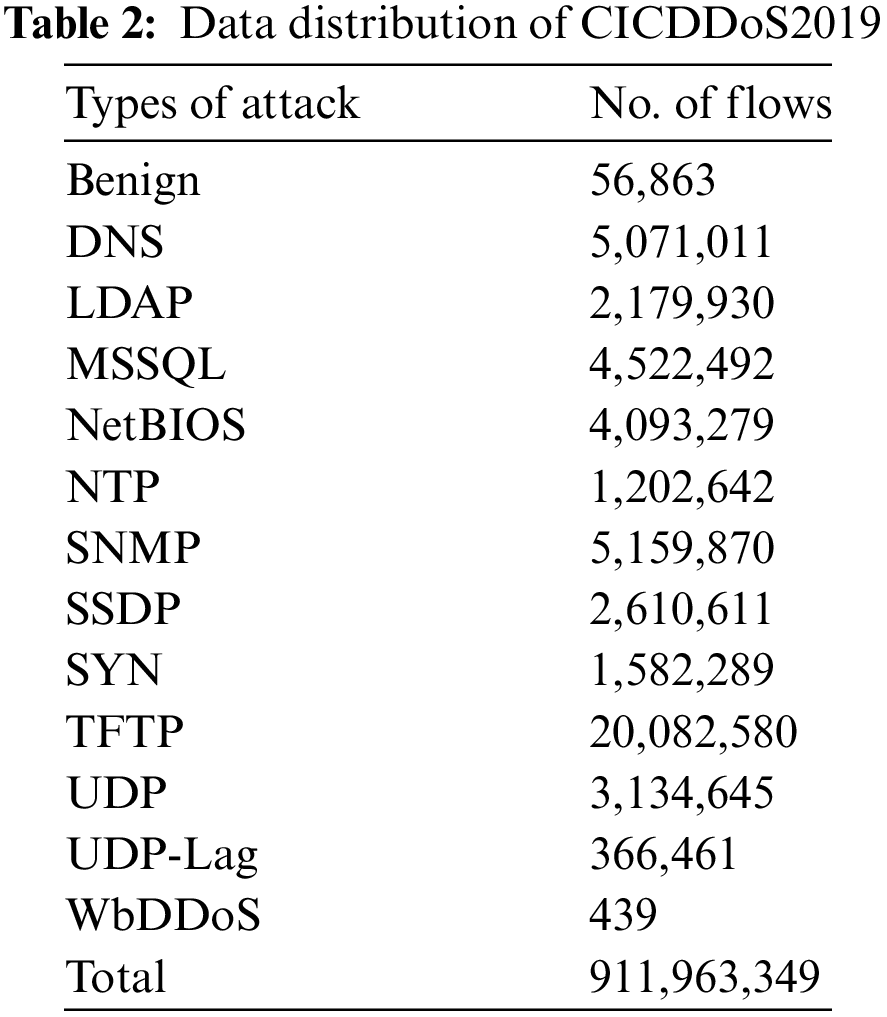
Task: Select the SSDP flow count 2,610,611
Action: point(682,609)
